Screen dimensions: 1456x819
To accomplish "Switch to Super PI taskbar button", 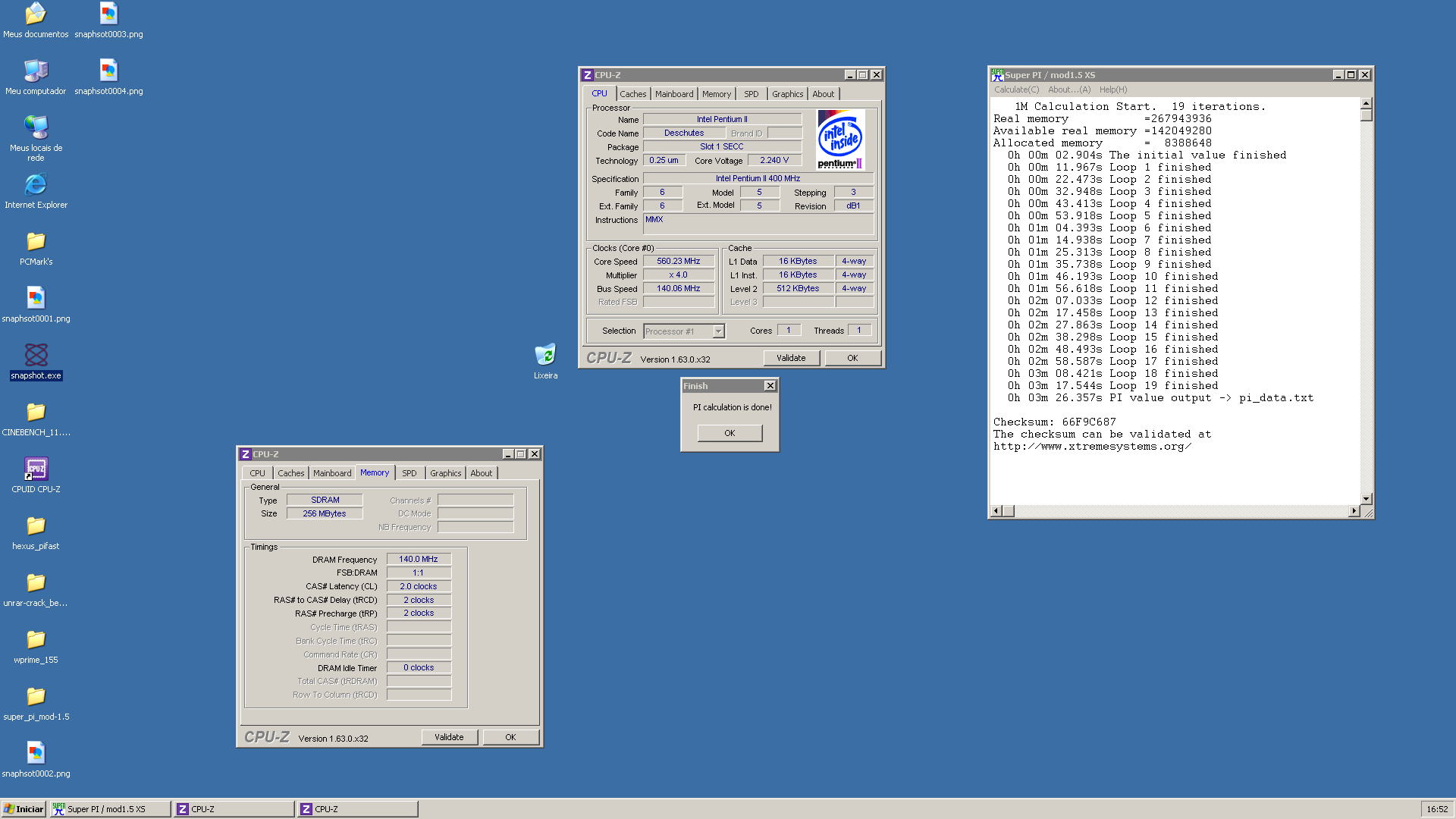I will click(x=111, y=809).
